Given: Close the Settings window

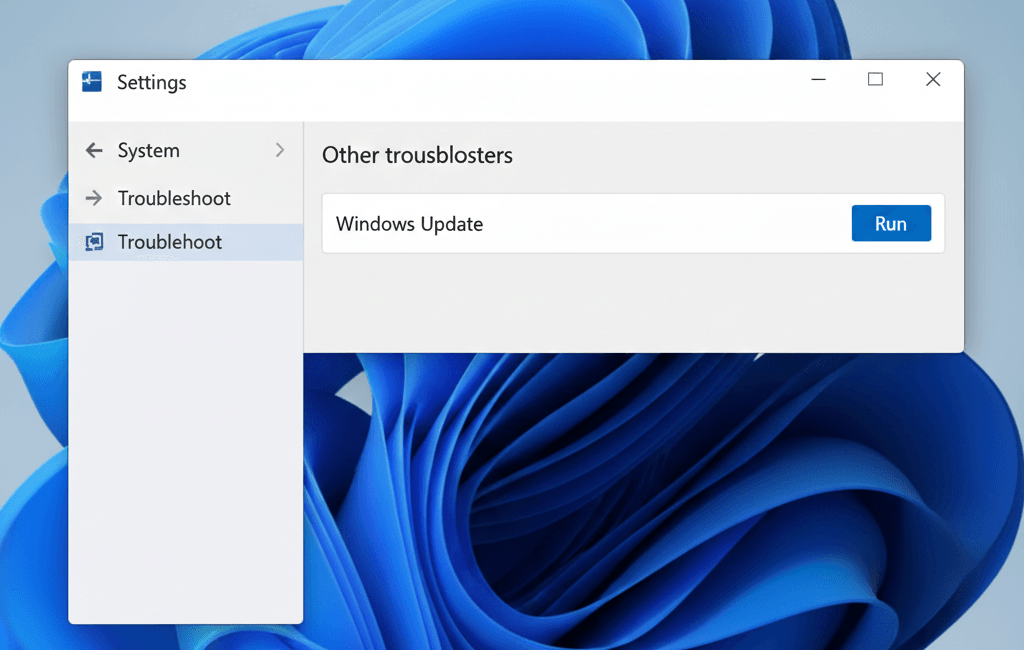Looking at the screenshot, I should coord(932,80).
